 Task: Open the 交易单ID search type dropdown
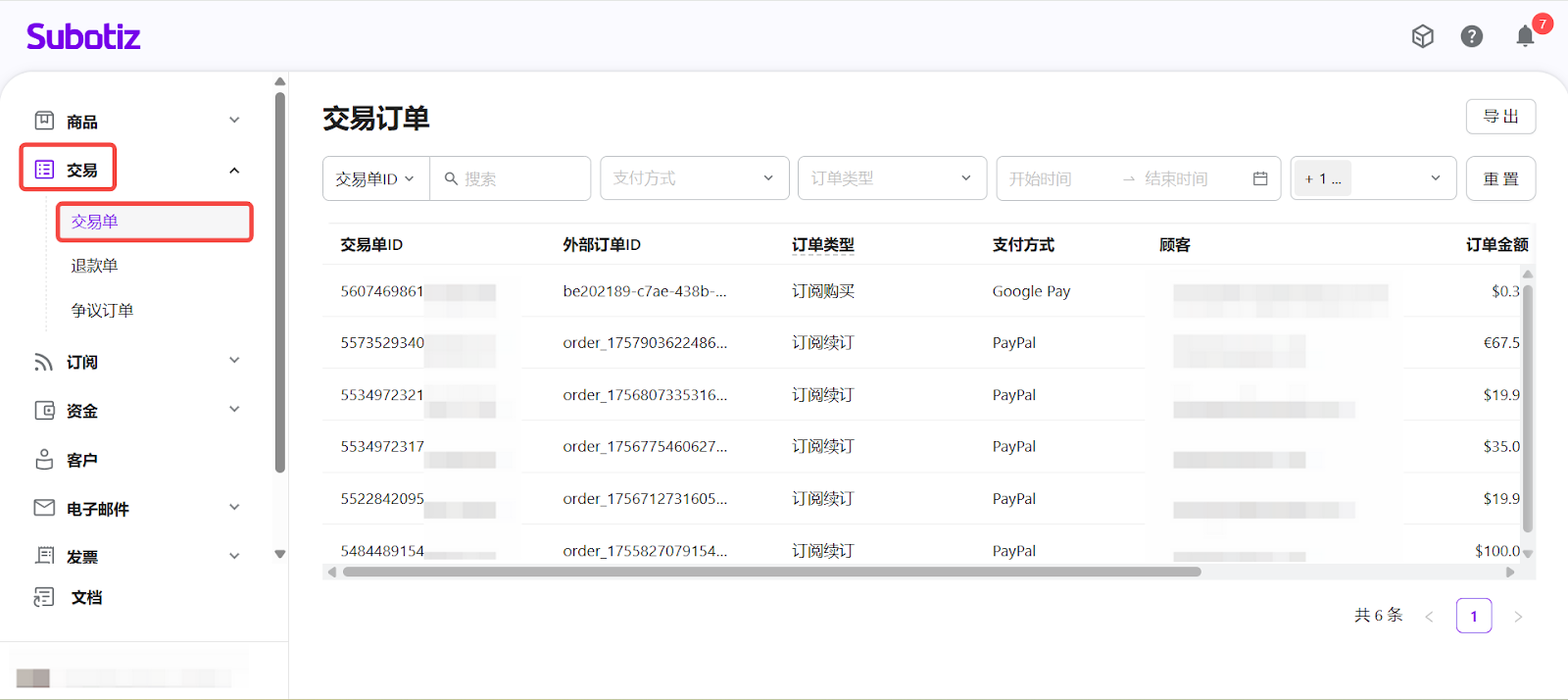(375, 178)
